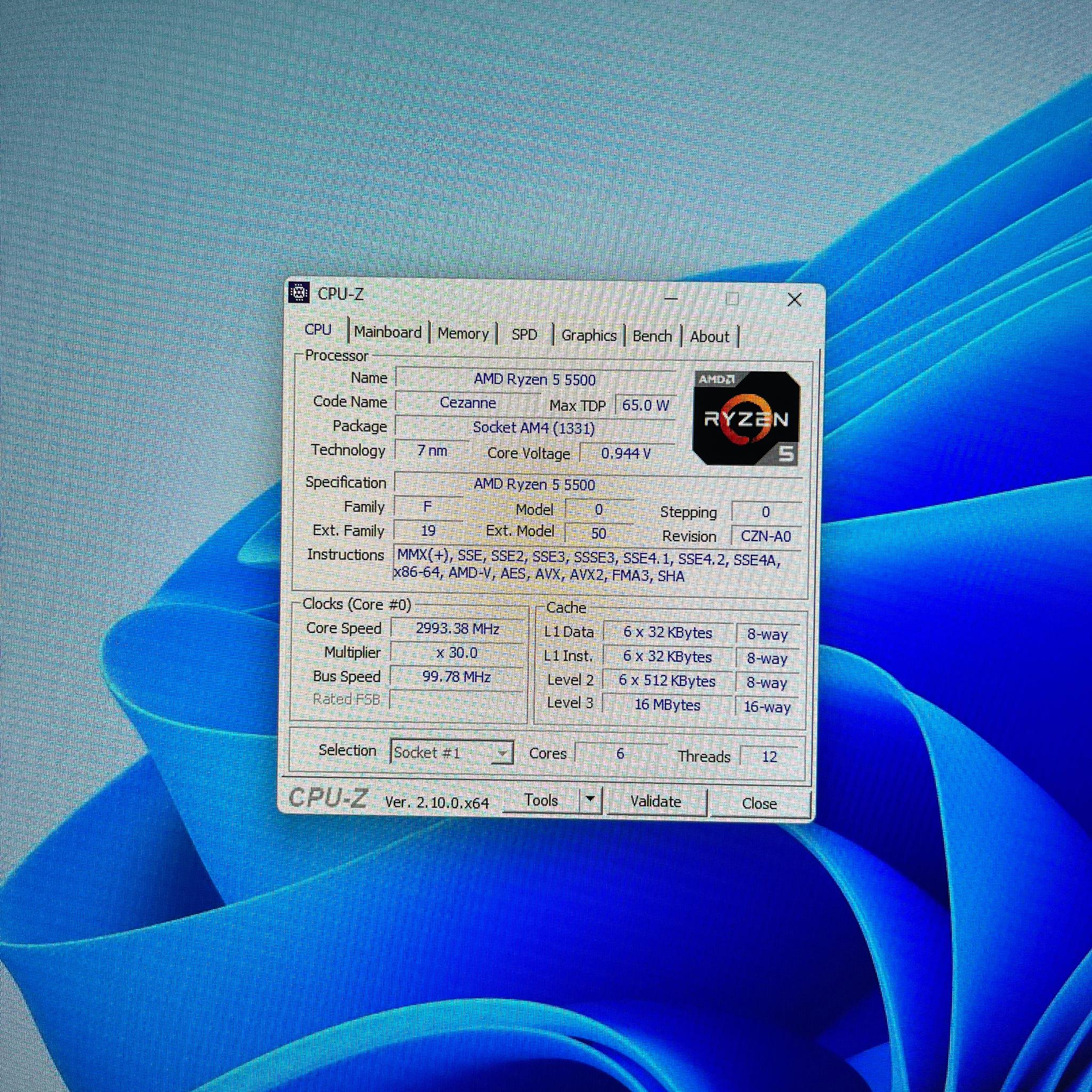The image size is (1092, 1092).
Task: Click the Ext. Family value 19
Action: (x=428, y=531)
